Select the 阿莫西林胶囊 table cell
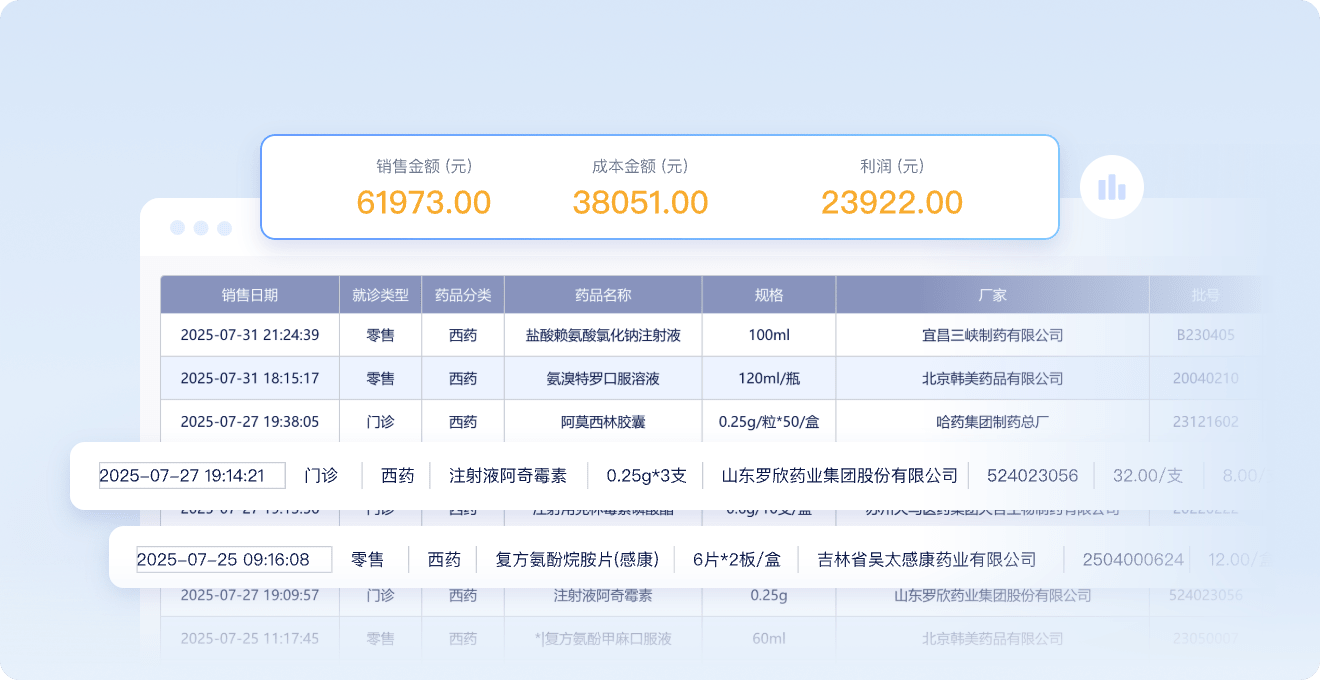Image resolution: width=1320 pixels, height=680 pixels. tap(603, 422)
